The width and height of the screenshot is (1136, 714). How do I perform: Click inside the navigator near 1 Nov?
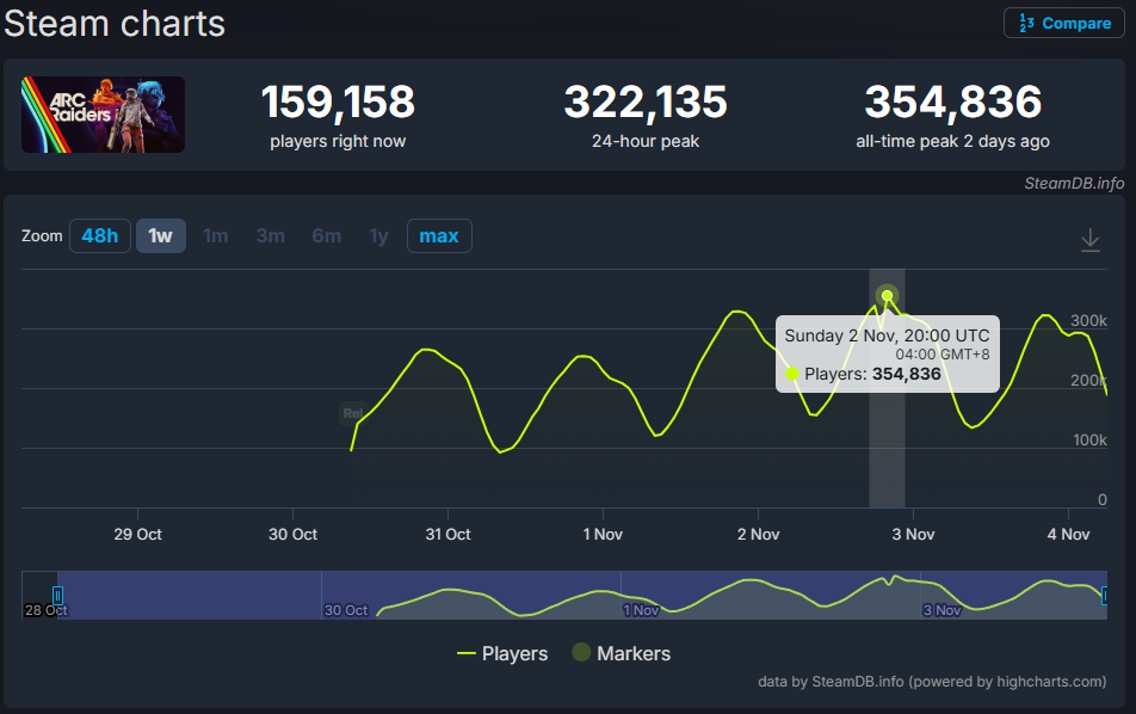tap(640, 596)
